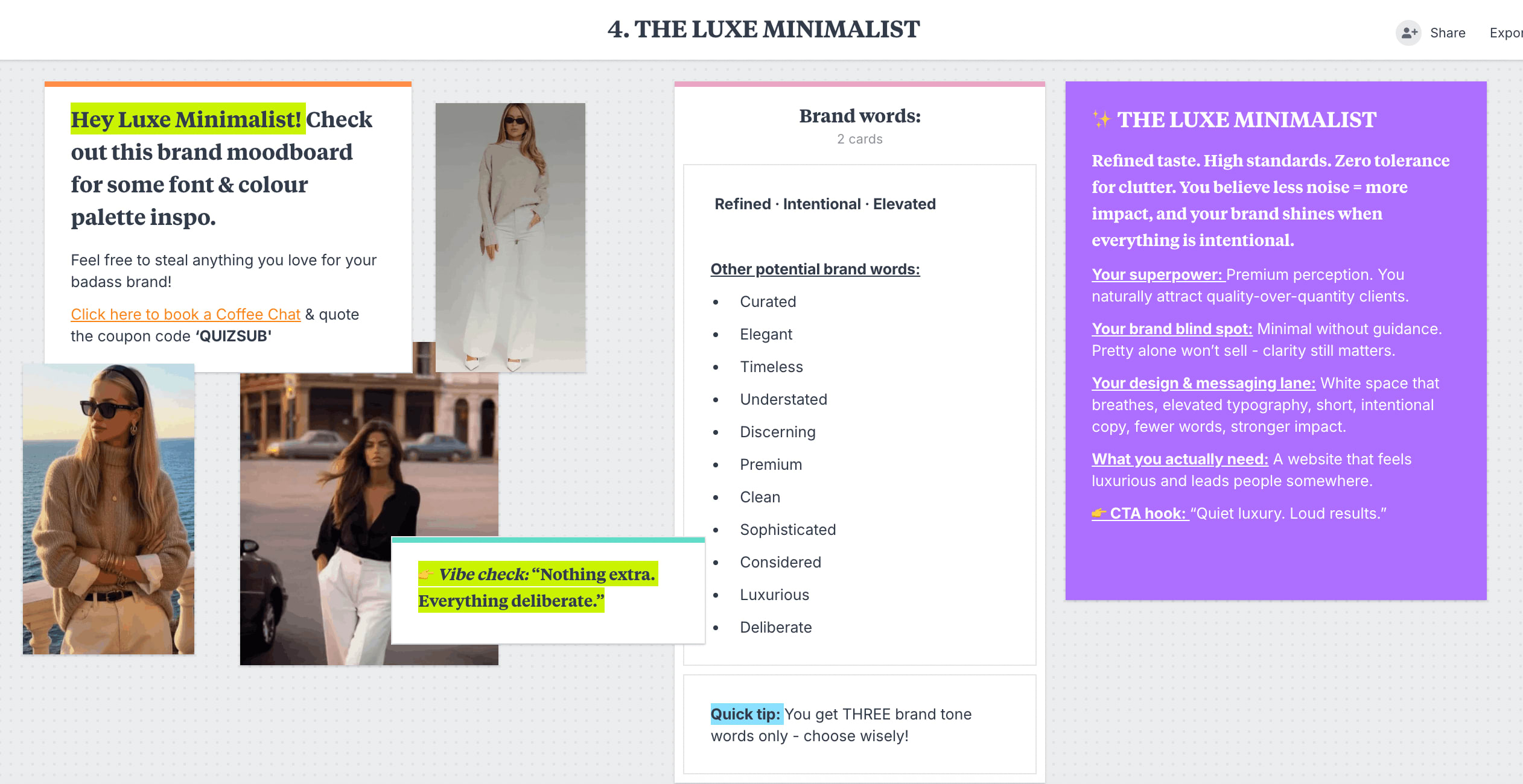Click the pointing-hand emoji beside Vibe check
This screenshot has height=784, width=1523.
coord(426,574)
